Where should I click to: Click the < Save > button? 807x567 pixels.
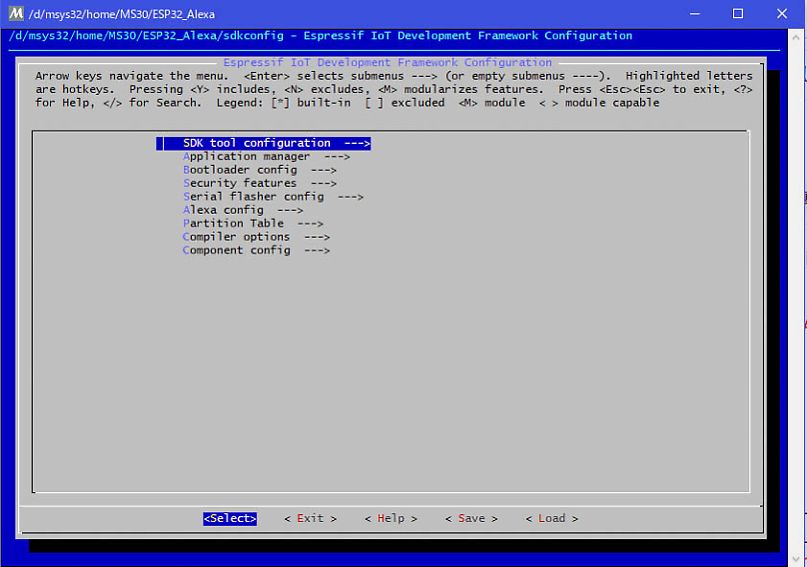(x=471, y=519)
